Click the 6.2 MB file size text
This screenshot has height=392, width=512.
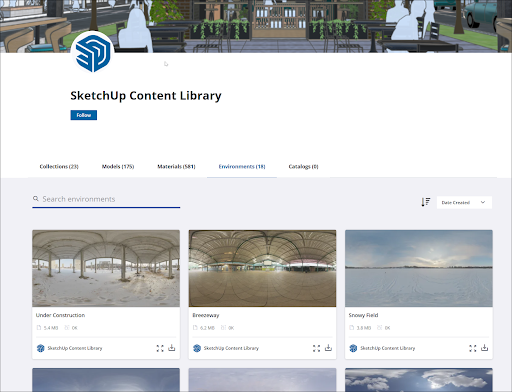click(x=207, y=328)
